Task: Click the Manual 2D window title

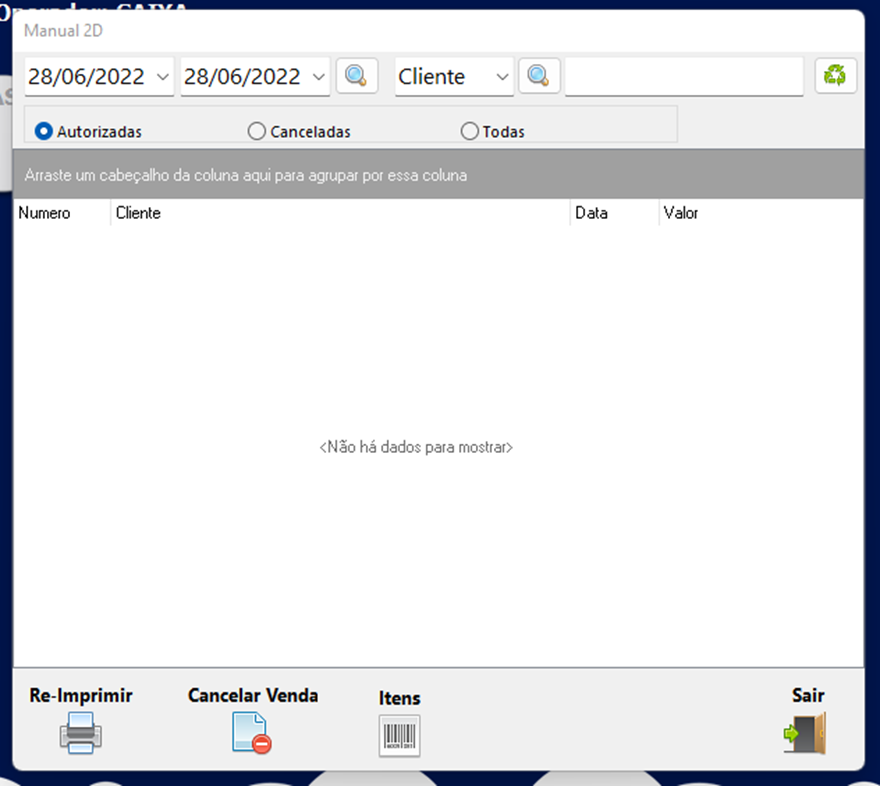Action: pyautogui.click(x=63, y=30)
